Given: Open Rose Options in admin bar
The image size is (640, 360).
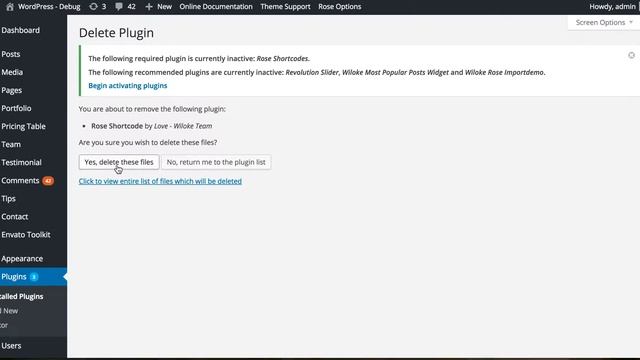Looking at the screenshot, I should click(x=340, y=7).
